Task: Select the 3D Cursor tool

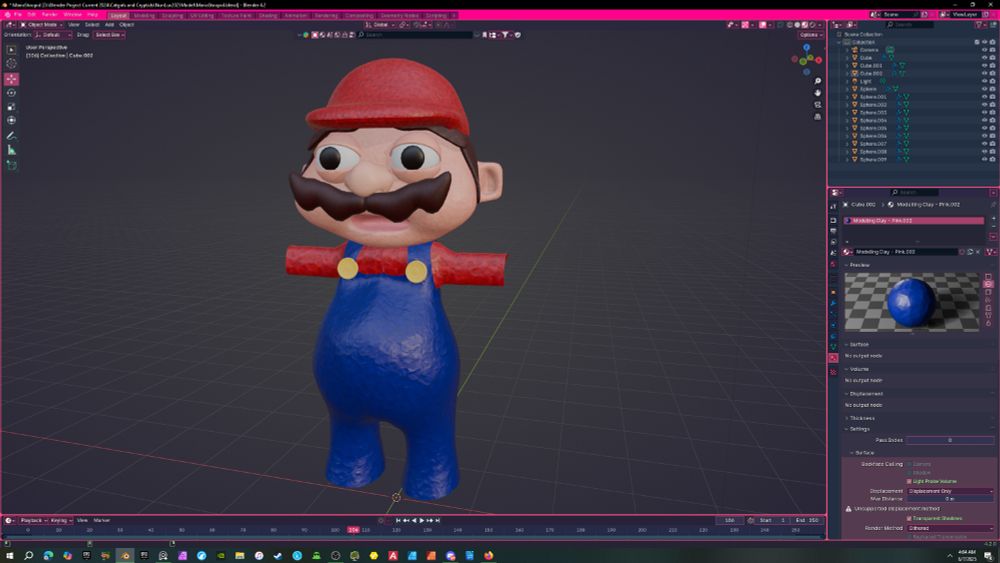Action: pos(11,64)
